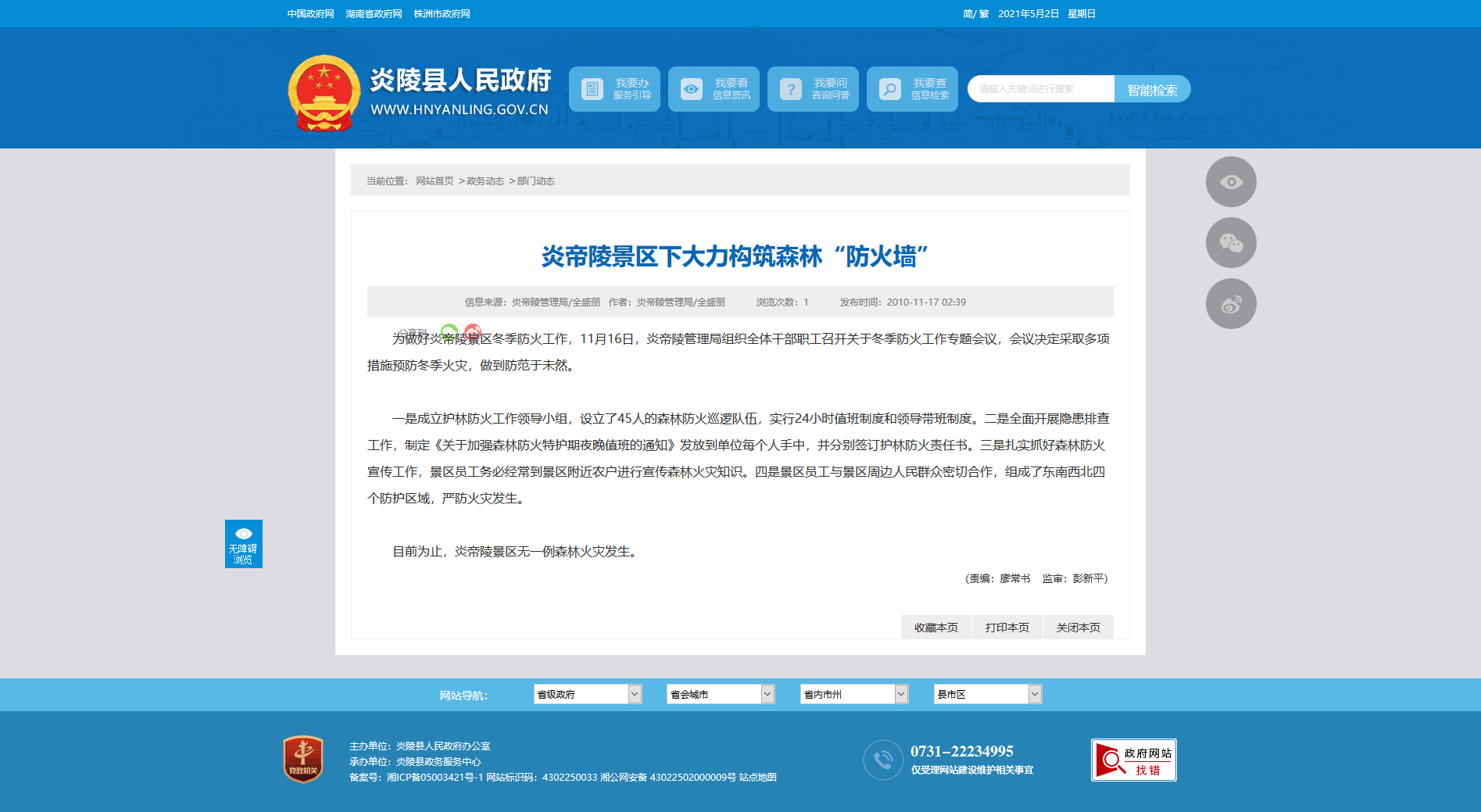
Task: Click the 主办单位 炎陵县人民政府办公室 text
Action: (420, 746)
